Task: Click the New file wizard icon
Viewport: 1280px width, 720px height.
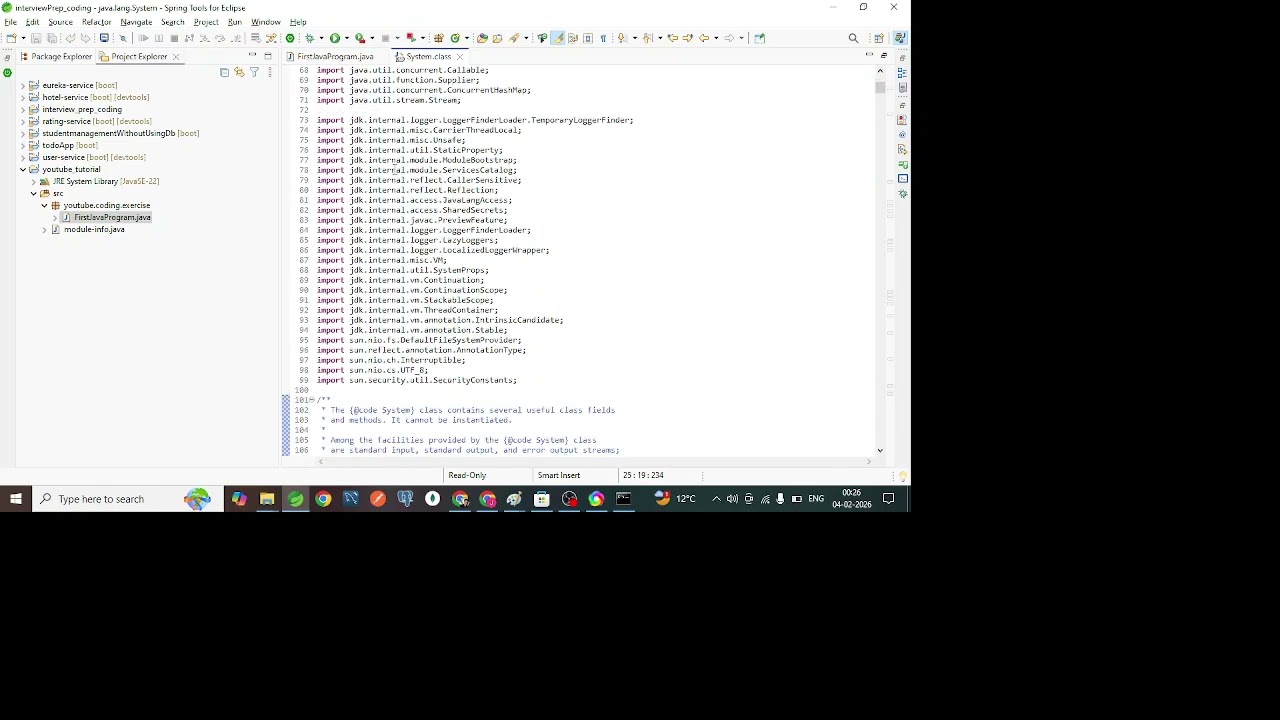Action: point(12,38)
